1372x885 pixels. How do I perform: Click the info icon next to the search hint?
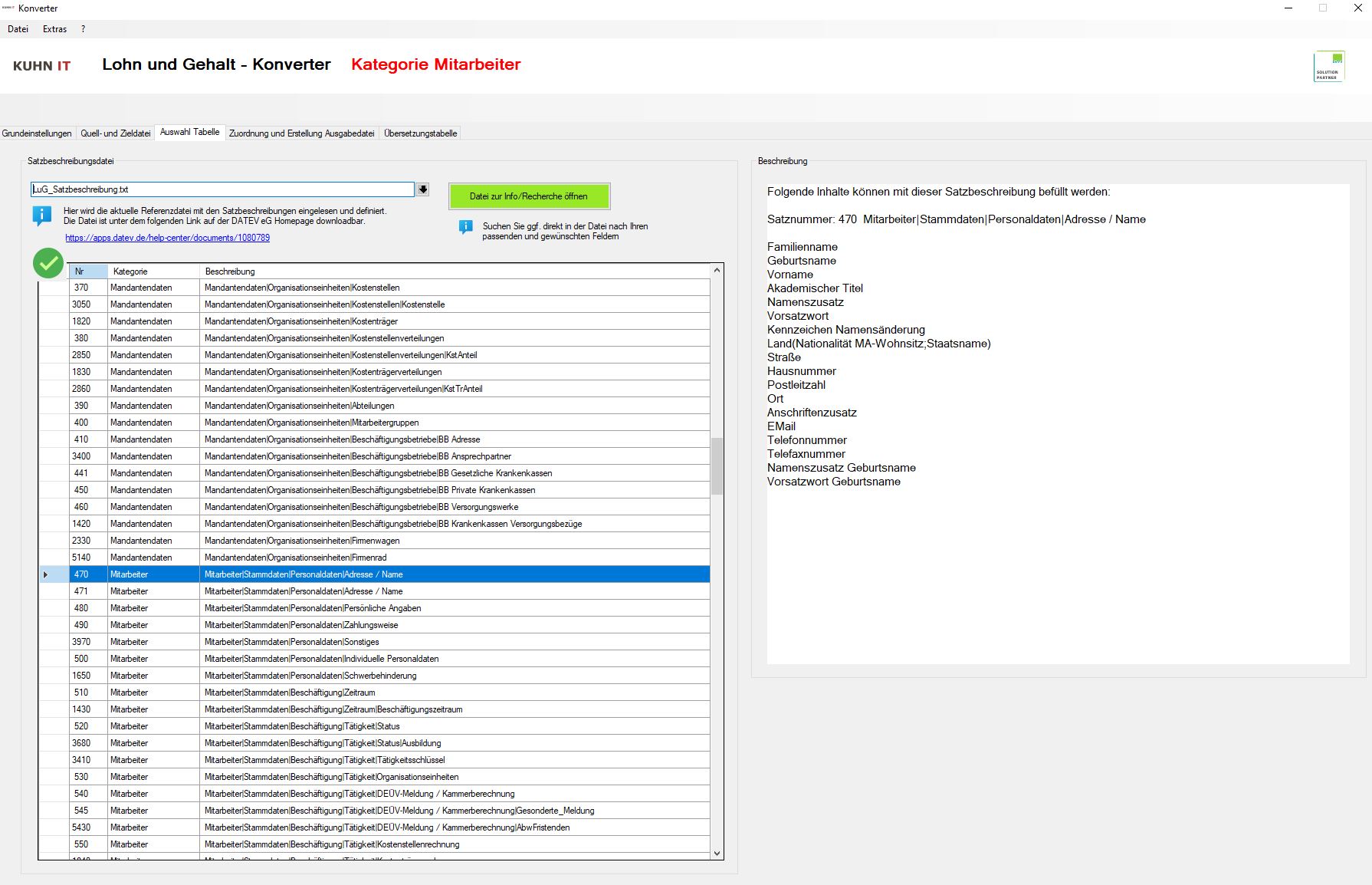[464, 226]
